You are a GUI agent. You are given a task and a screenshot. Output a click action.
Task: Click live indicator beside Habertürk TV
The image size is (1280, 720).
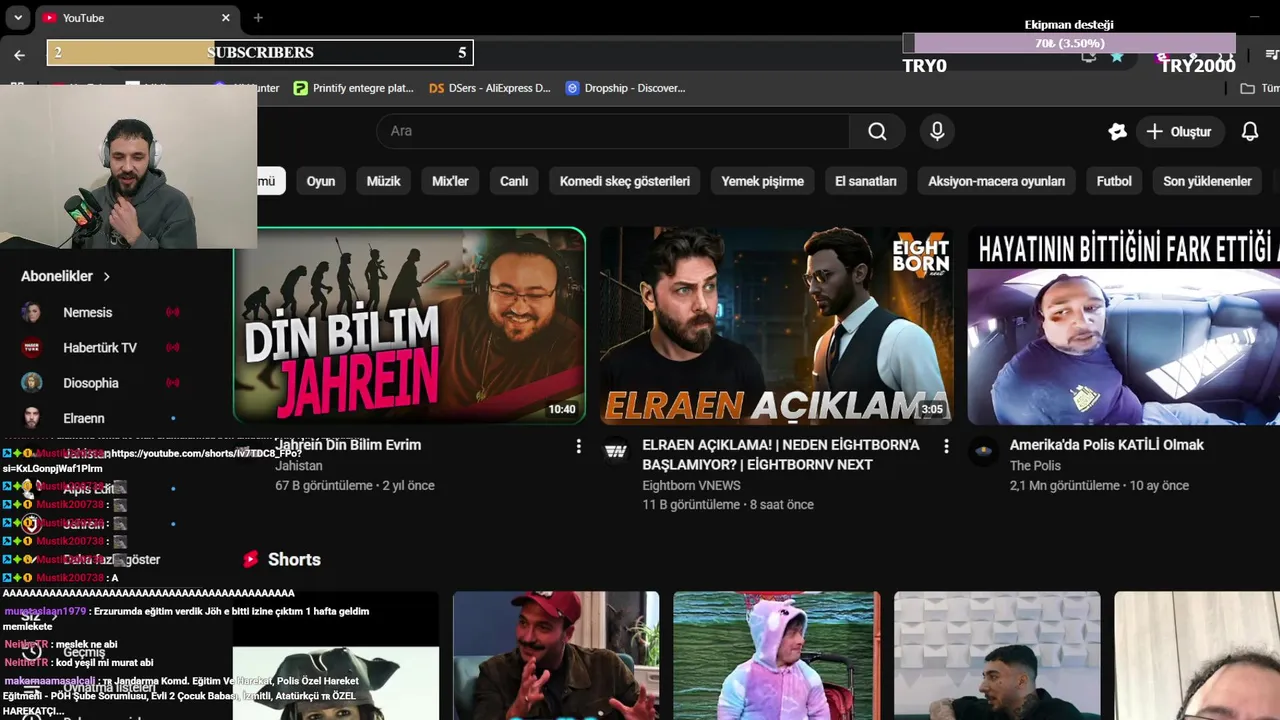click(x=173, y=347)
